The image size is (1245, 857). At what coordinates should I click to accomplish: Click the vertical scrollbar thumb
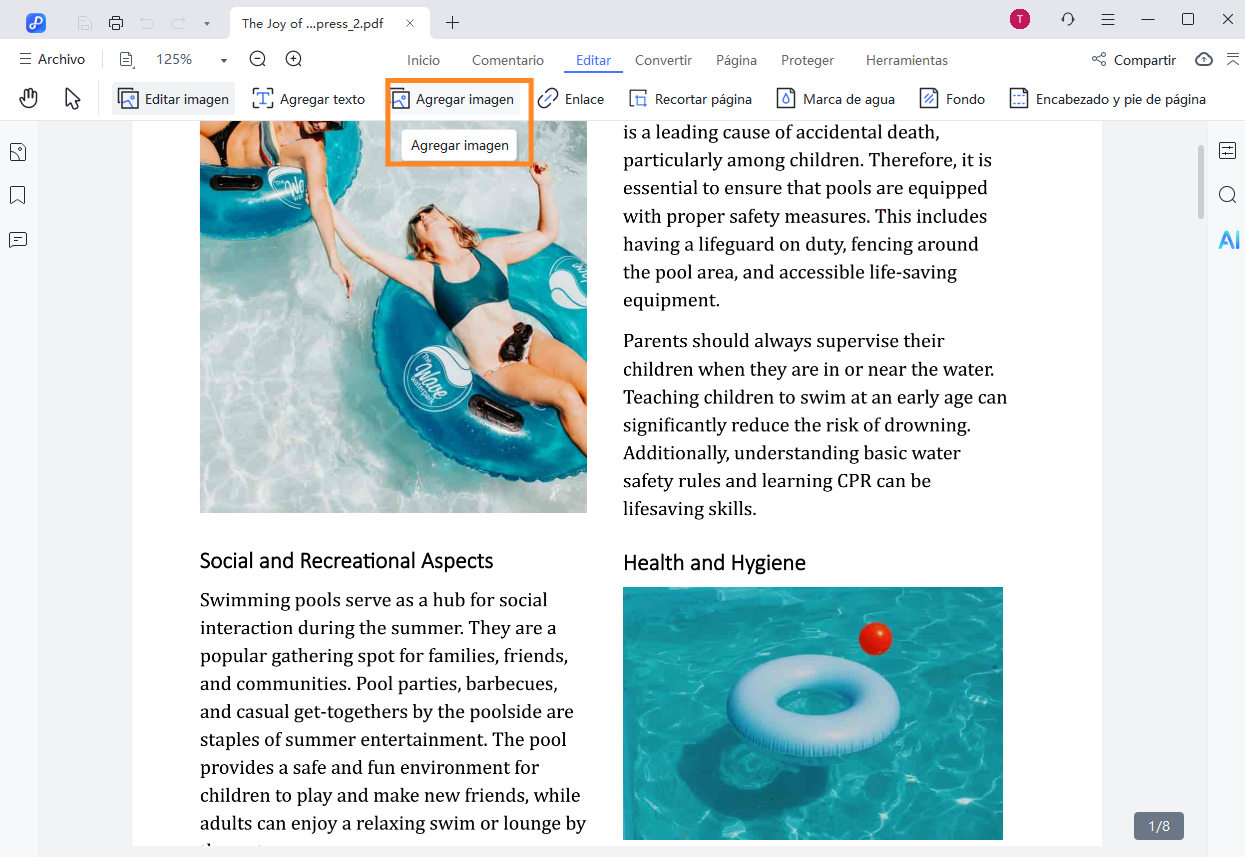(1201, 181)
